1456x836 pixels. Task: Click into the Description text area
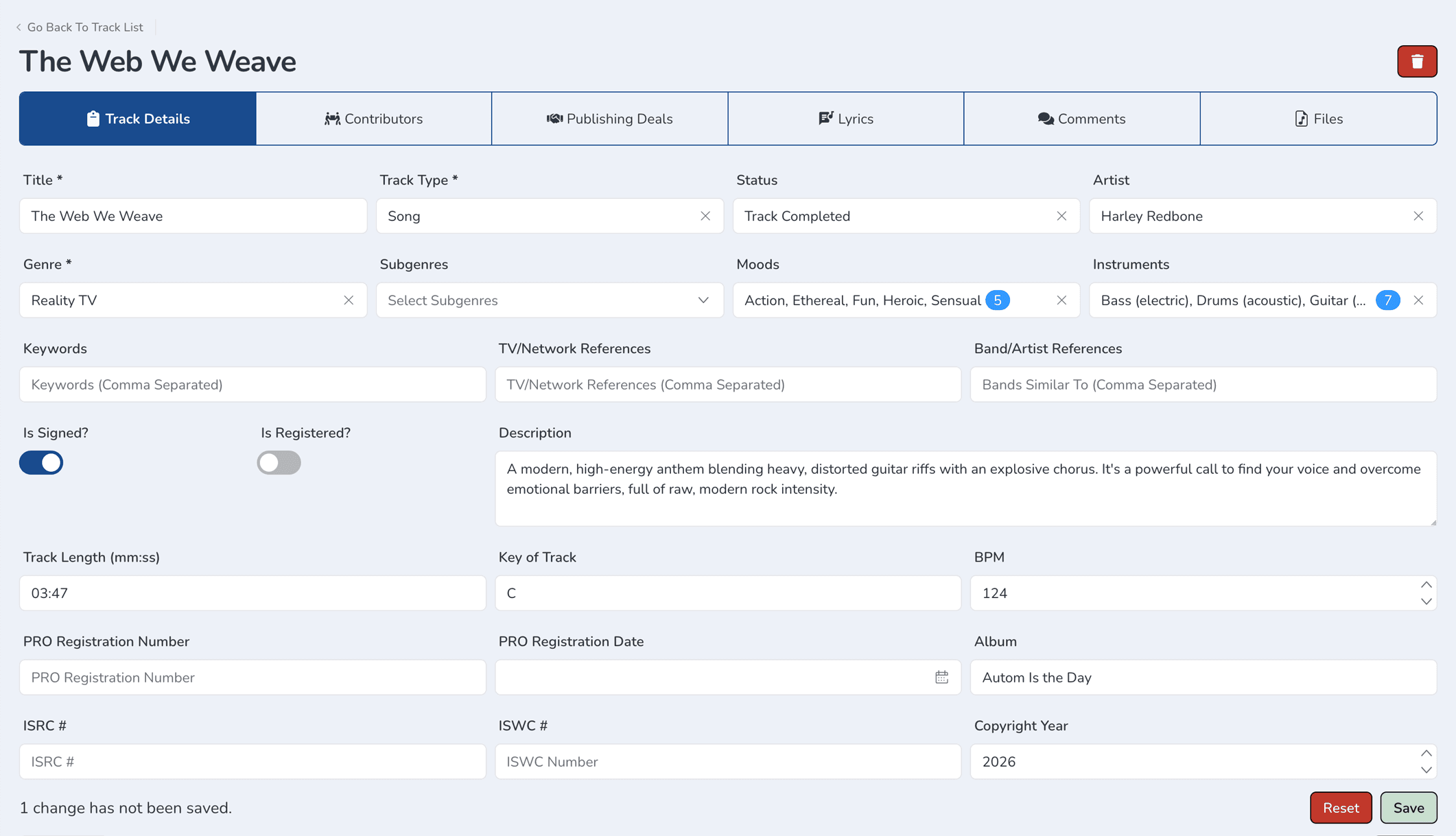pyautogui.click(x=966, y=489)
